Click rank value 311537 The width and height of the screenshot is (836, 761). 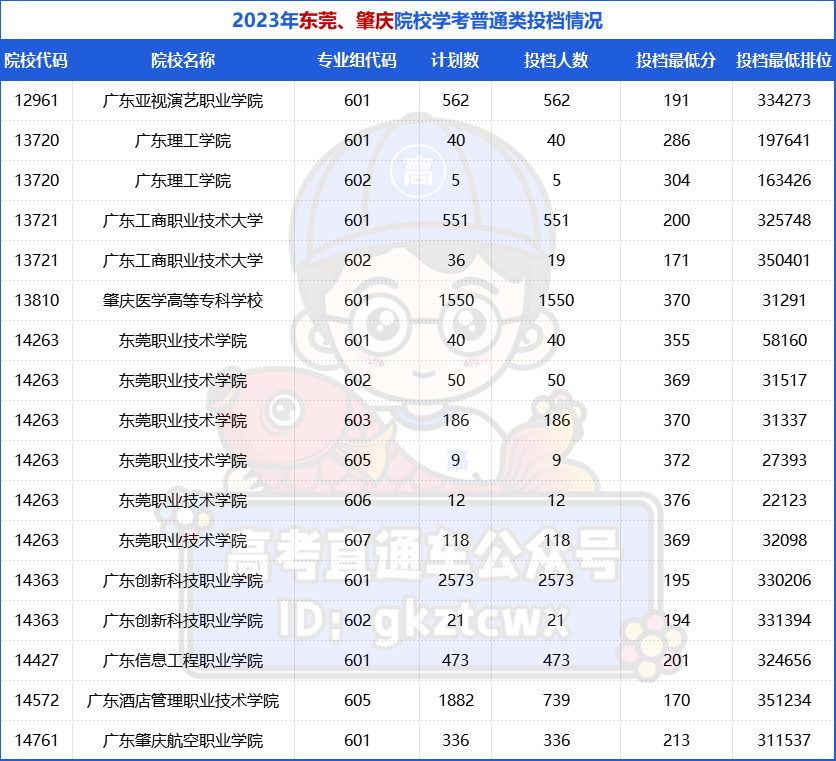pos(784,740)
